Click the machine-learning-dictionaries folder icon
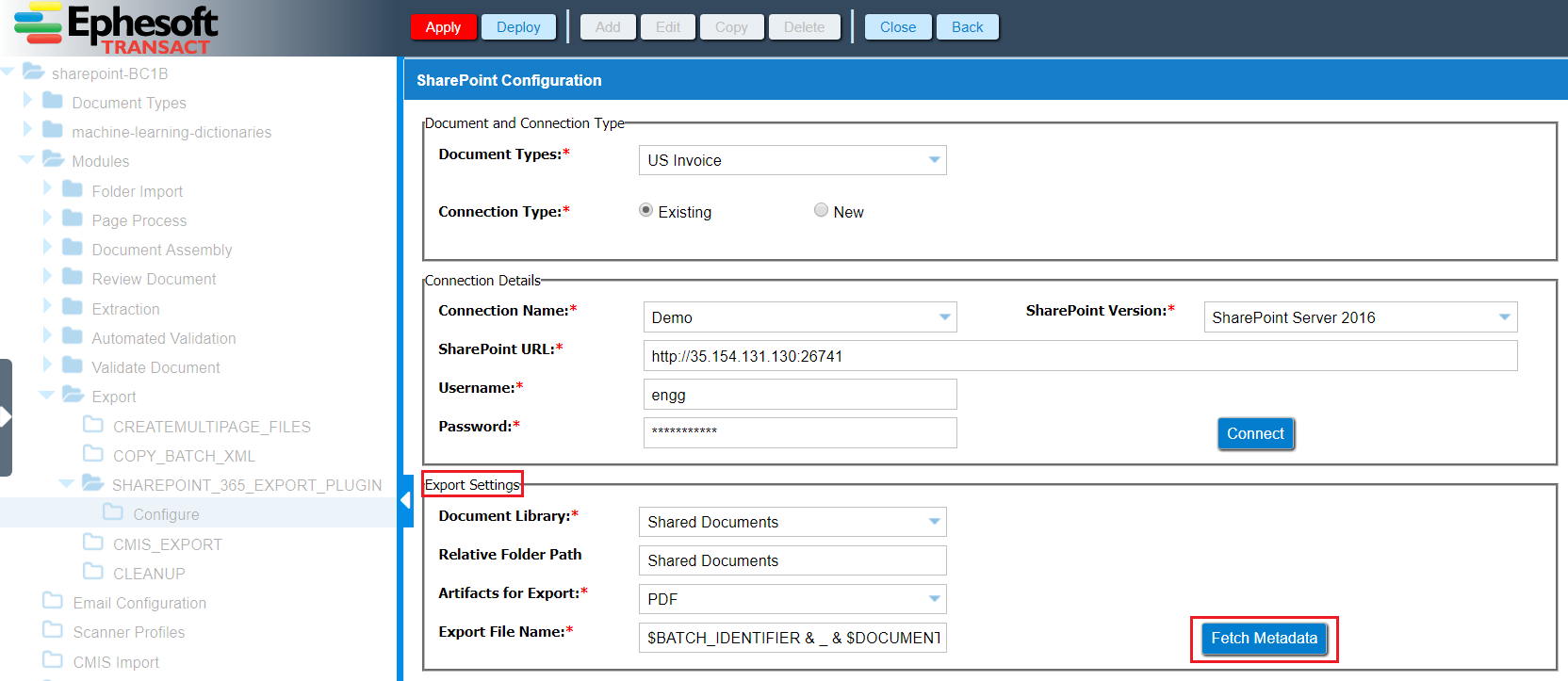The height and width of the screenshot is (681, 1568). point(53,130)
